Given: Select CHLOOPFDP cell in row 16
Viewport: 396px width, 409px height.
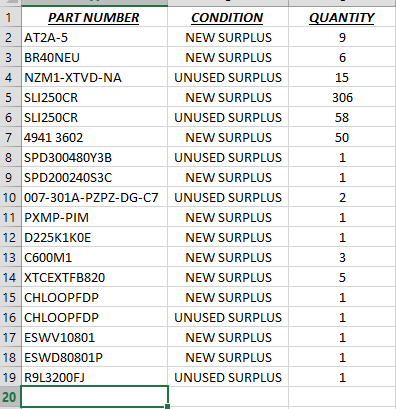Looking at the screenshot, I should pos(94,317).
